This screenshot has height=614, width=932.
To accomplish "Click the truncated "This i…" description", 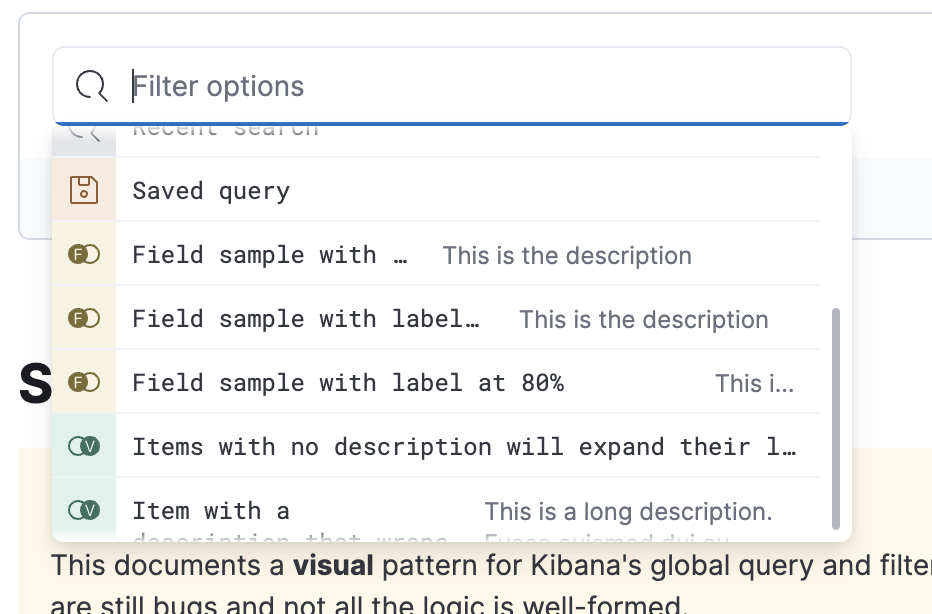I will (x=754, y=384).
